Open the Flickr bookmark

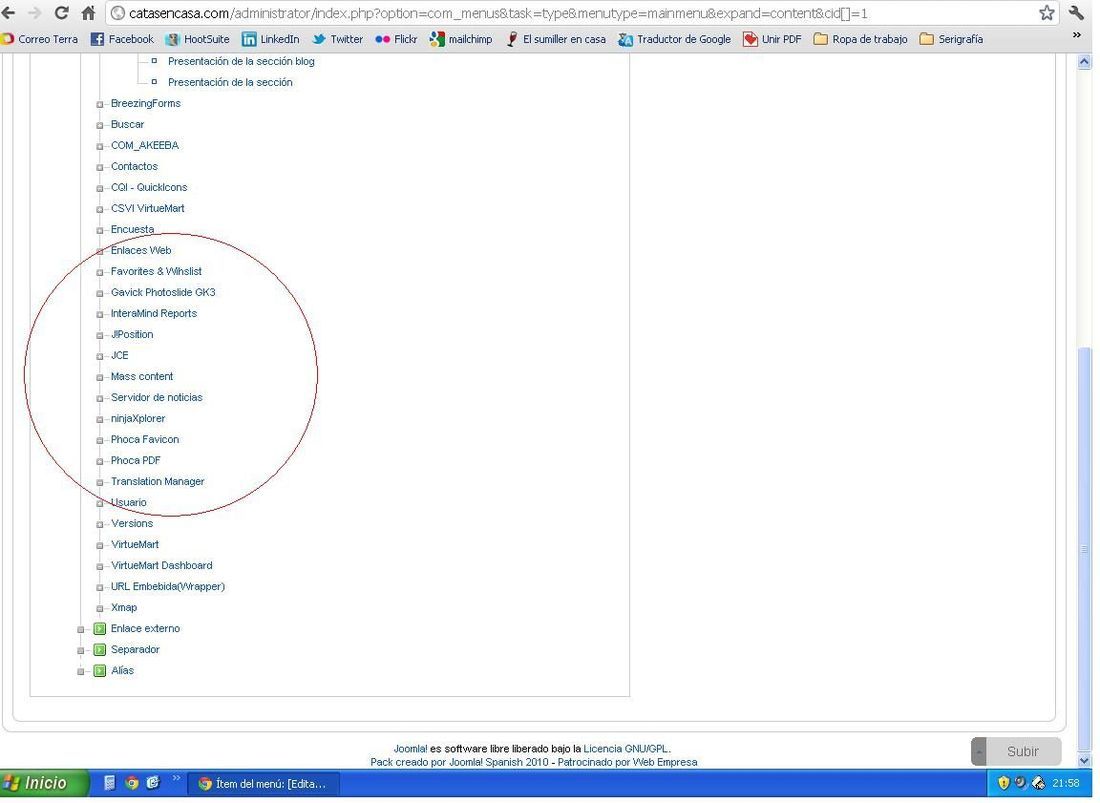396,39
